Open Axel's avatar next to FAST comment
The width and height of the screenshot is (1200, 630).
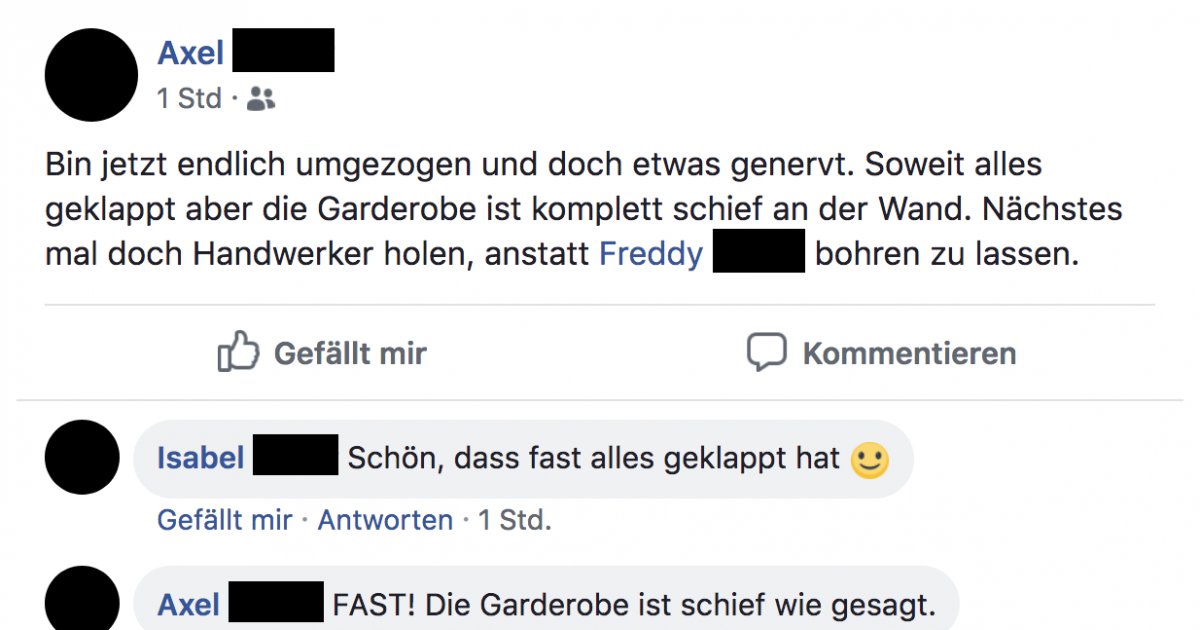pyautogui.click(x=82, y=598)
